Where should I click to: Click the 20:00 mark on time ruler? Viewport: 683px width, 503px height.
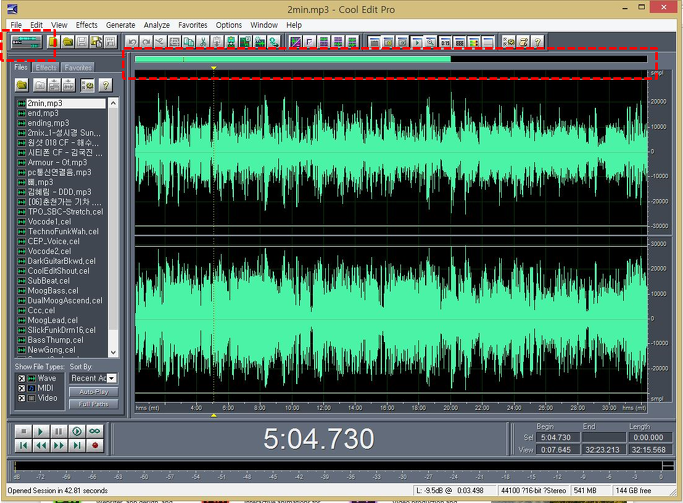(x=450, y=408)
